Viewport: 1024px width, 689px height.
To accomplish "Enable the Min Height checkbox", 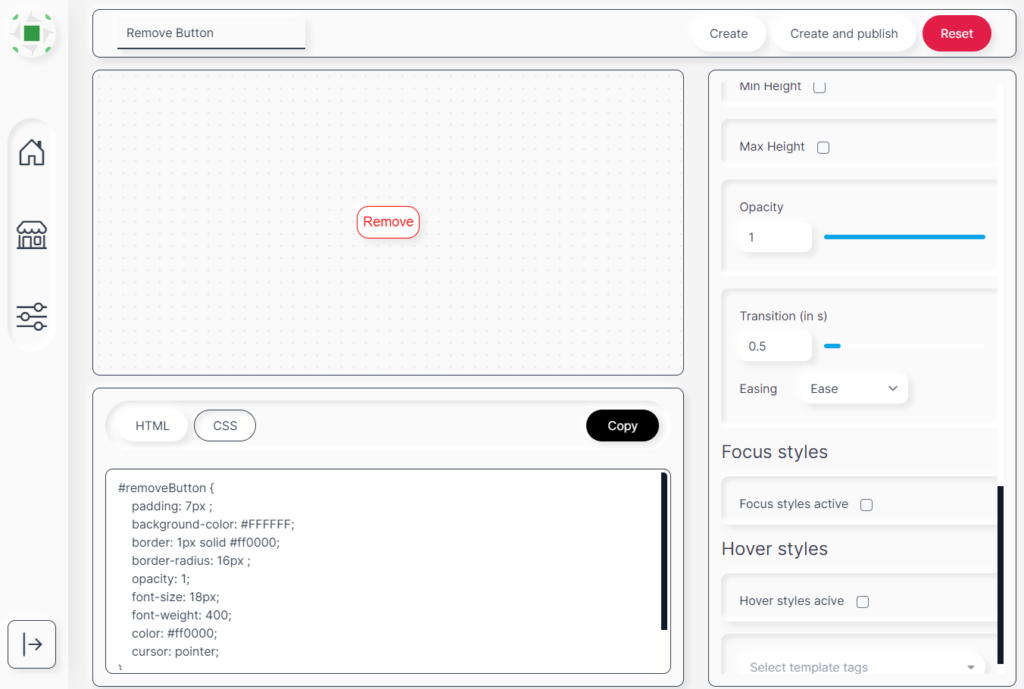I will pos(819,87).
